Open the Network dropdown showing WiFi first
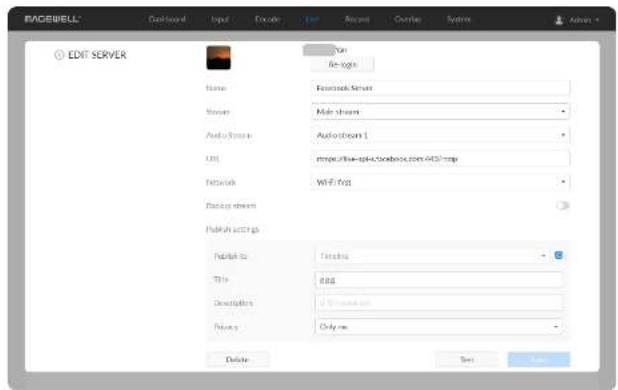Viewport: 618px width, 390px height. coord(440,182)
